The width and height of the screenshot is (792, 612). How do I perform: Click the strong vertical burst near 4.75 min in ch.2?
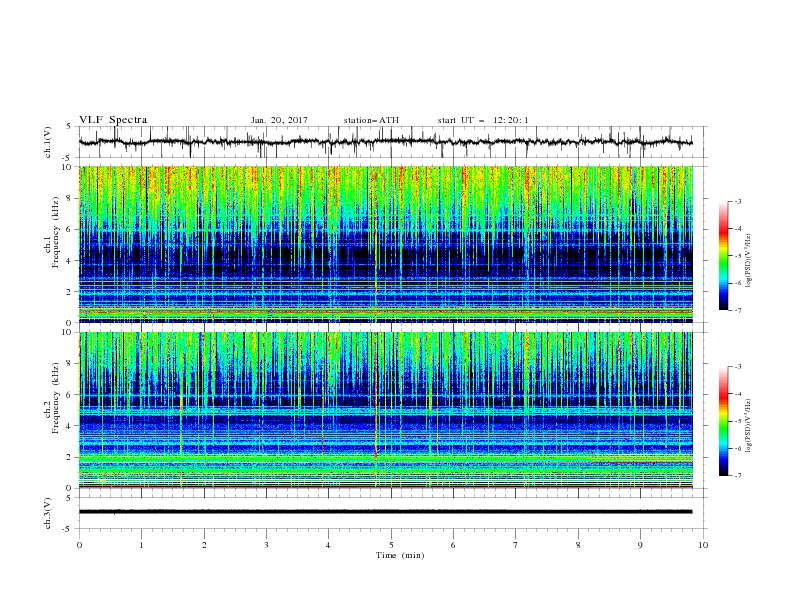tap(375, 410)
